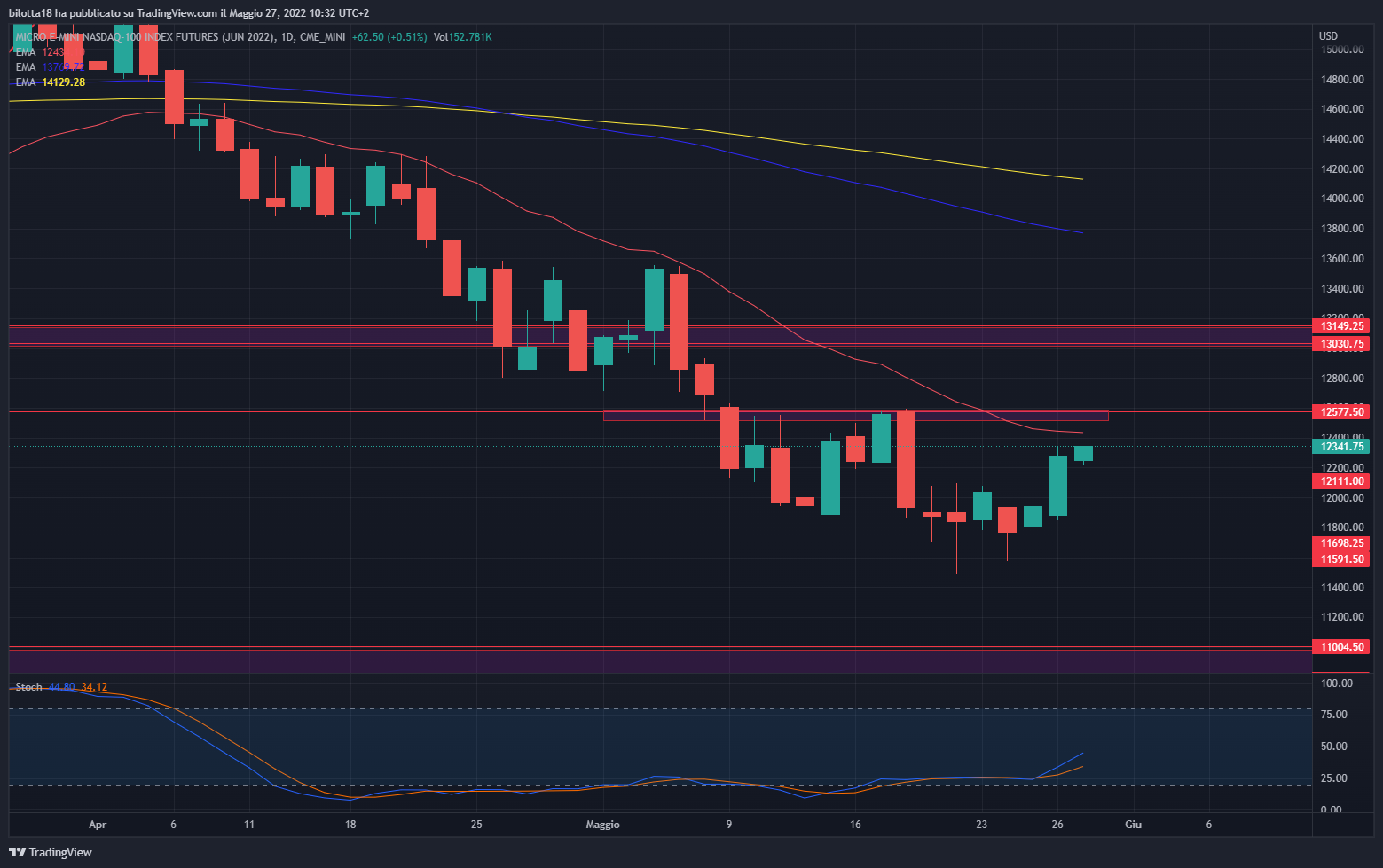This screenshot has width=1383, height=868.
Task: Click the 16 date label on time axis
Action: click(x=855, y=825)
